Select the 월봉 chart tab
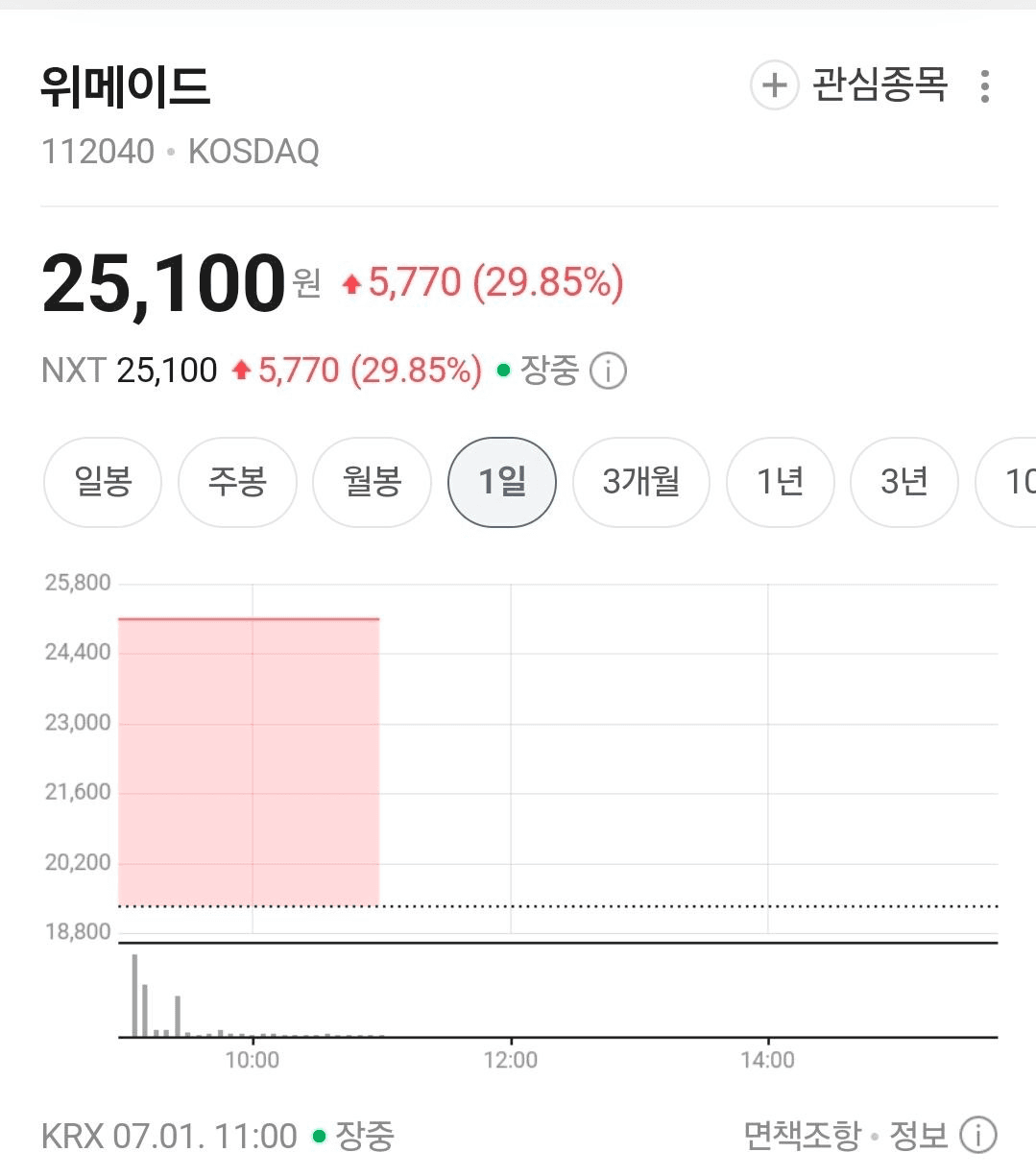The height and width of the screenshot is (1176, 1036). (372, 482)
